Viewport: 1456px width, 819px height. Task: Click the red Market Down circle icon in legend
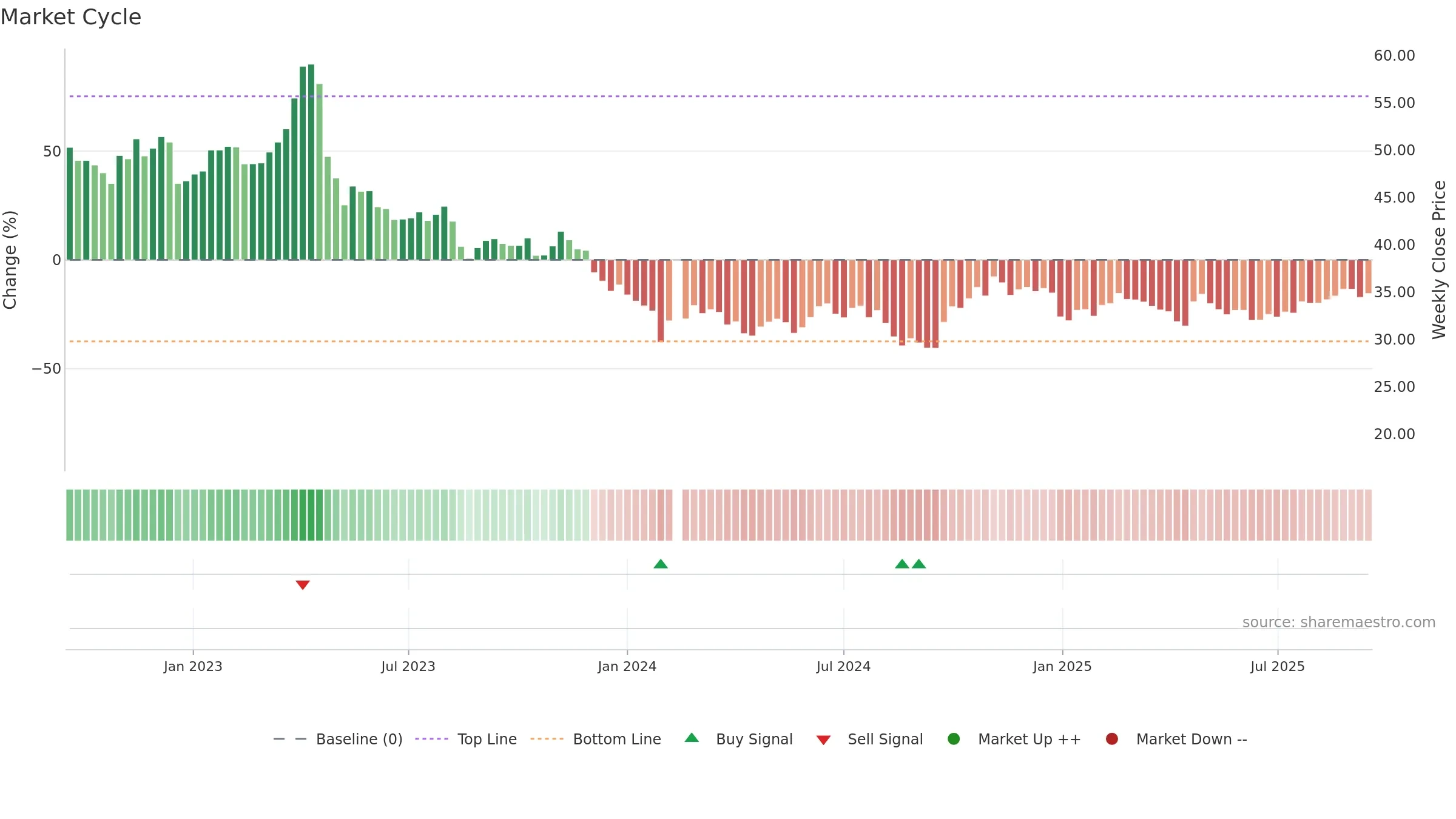[1112, 739]
